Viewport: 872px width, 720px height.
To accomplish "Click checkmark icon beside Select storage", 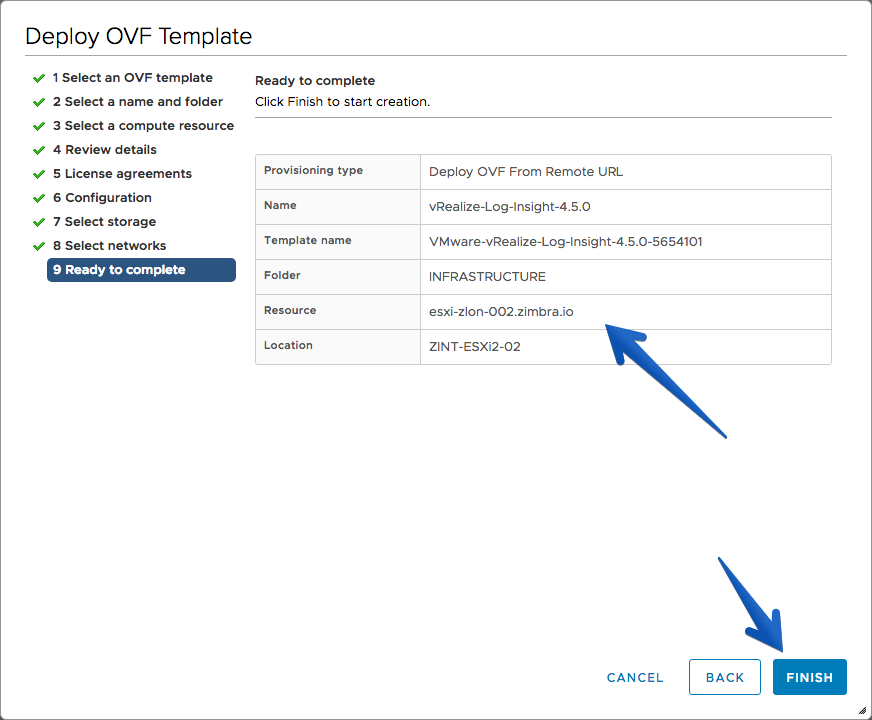I will click(x=38, y=222).
